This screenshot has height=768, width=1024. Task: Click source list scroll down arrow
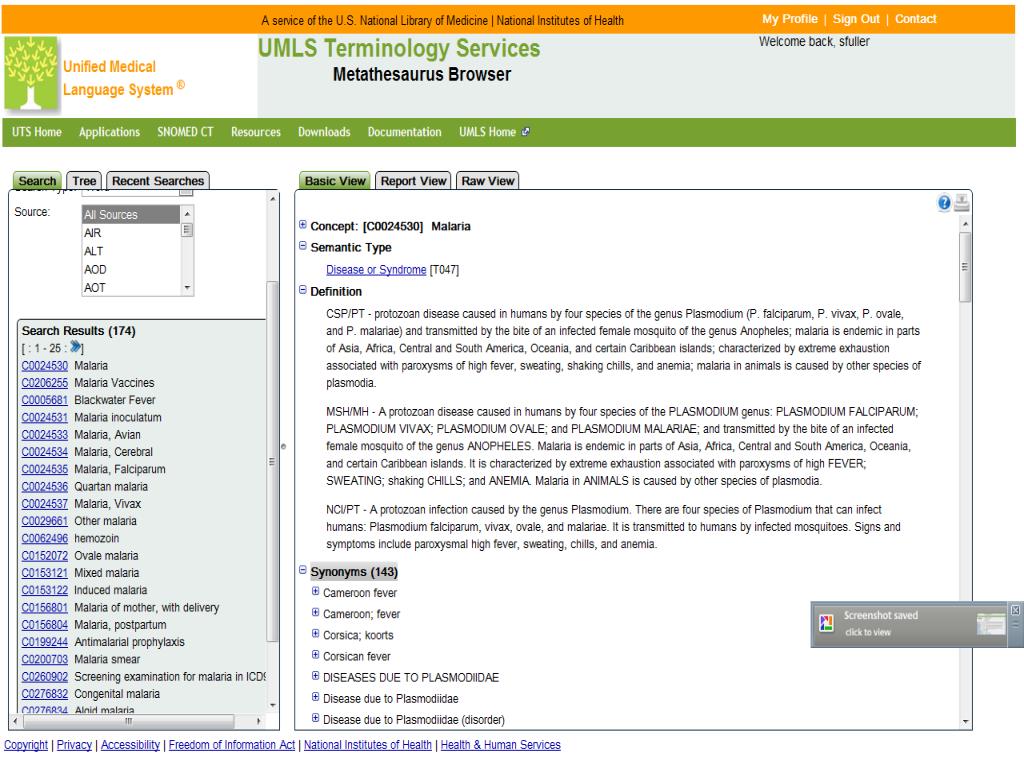click(187, 287)
